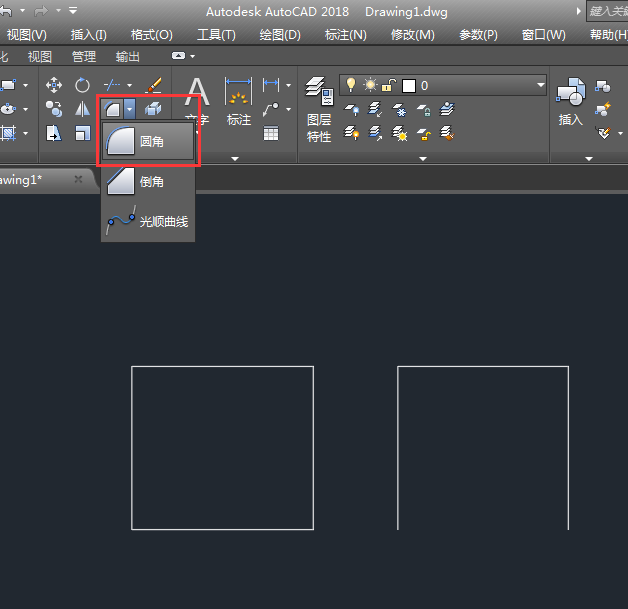Screen dimensions: 628x609
Task: Open the Trim dropdown arrow
Action: click(x=129, y=85)
